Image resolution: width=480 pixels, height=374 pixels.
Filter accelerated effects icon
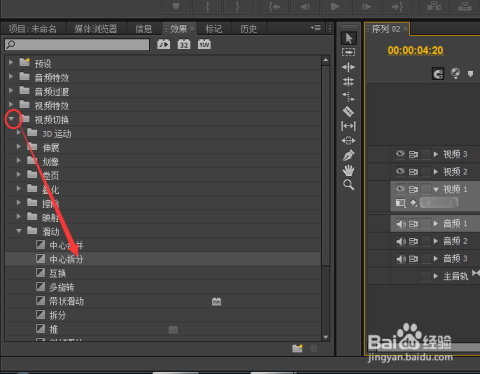point(164,44)
